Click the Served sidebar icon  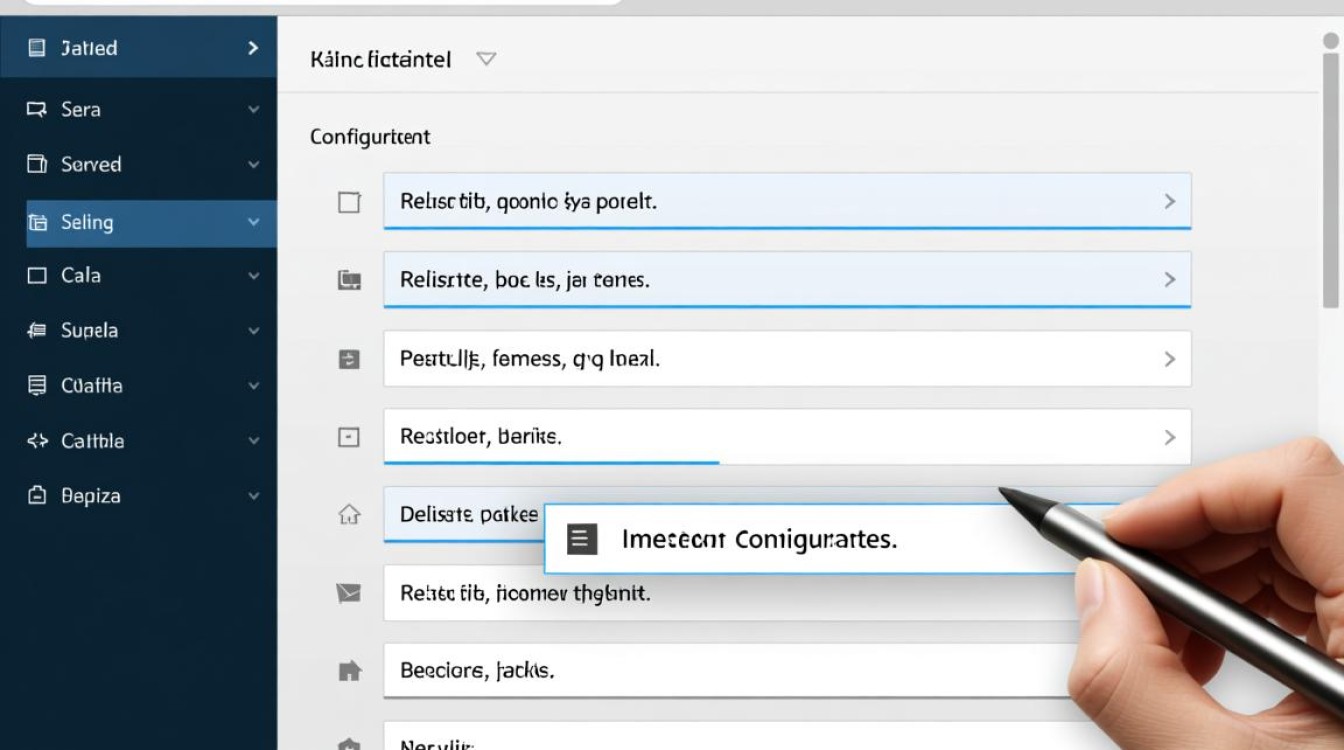[x=37, y=165]
